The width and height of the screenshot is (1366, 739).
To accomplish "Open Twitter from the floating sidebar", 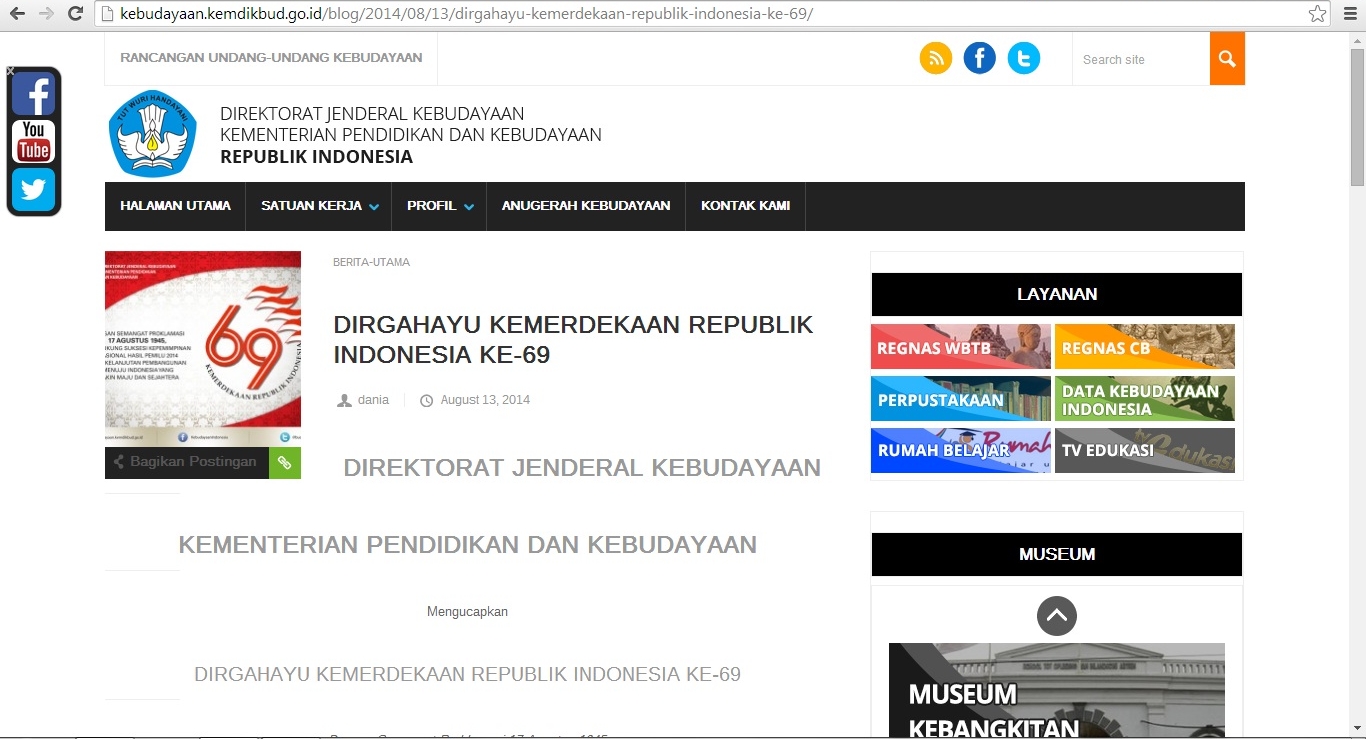I will point(33,189).
